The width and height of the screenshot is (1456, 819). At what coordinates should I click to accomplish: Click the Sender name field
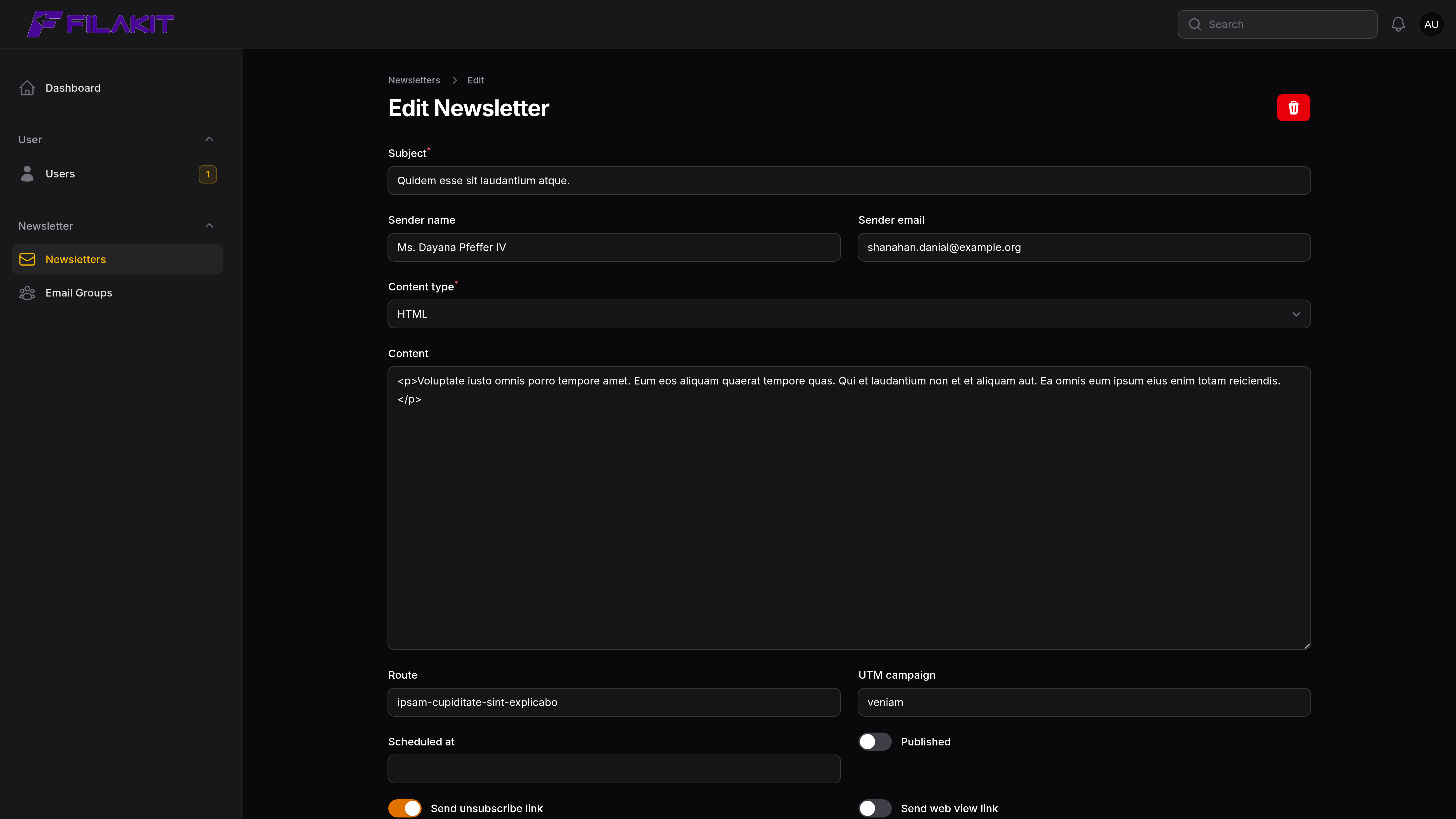coord(614,247)
